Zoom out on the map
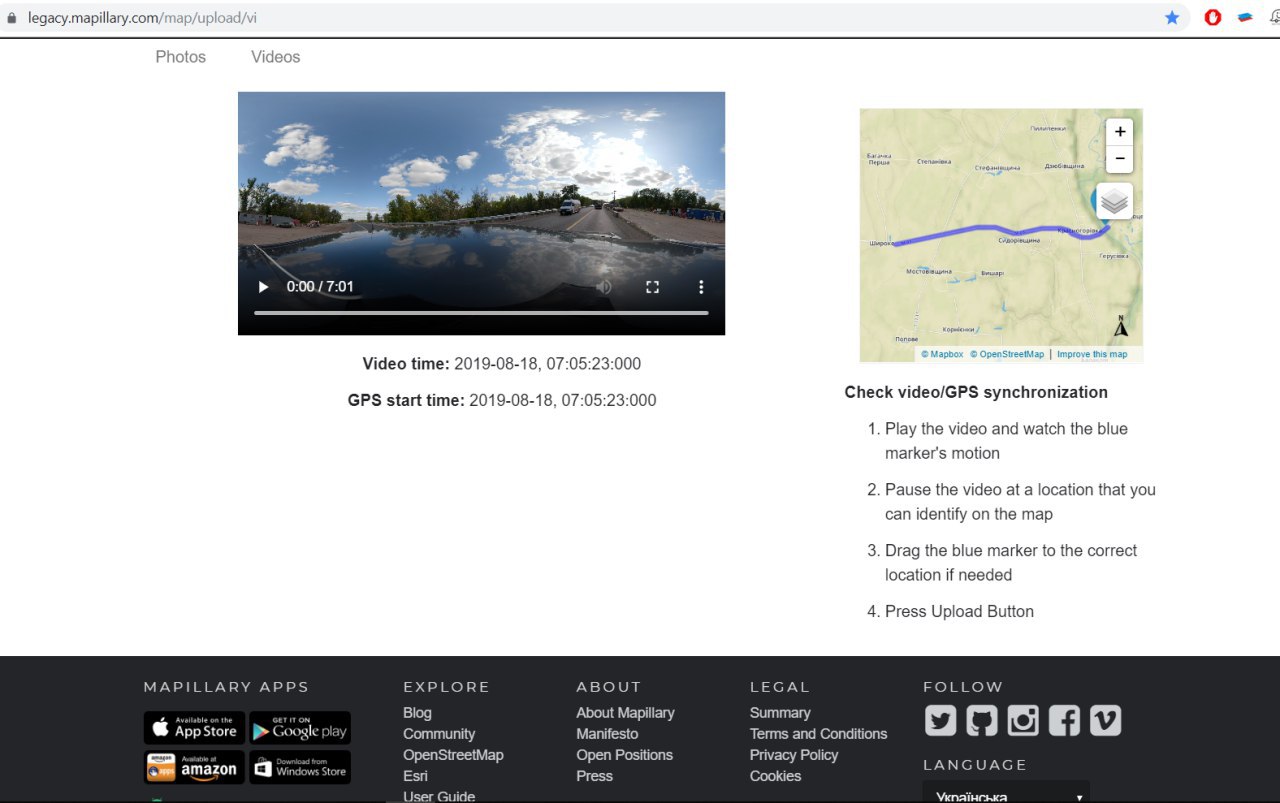1280x803 pixels. (1119, 158)
